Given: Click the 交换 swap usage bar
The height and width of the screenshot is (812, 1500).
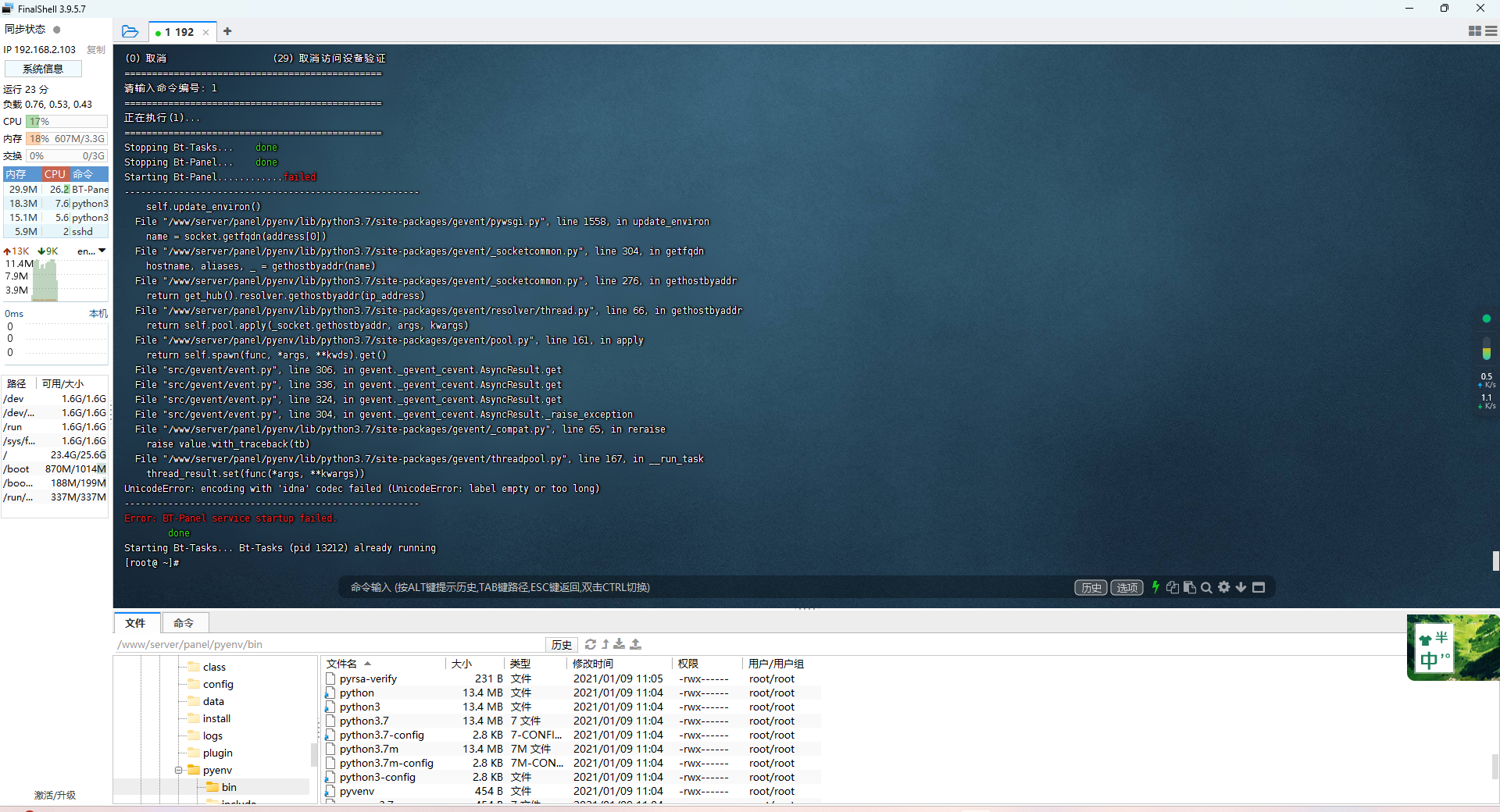Looking at the screenshot, I should pyautogui.click(x=66, y=155).
